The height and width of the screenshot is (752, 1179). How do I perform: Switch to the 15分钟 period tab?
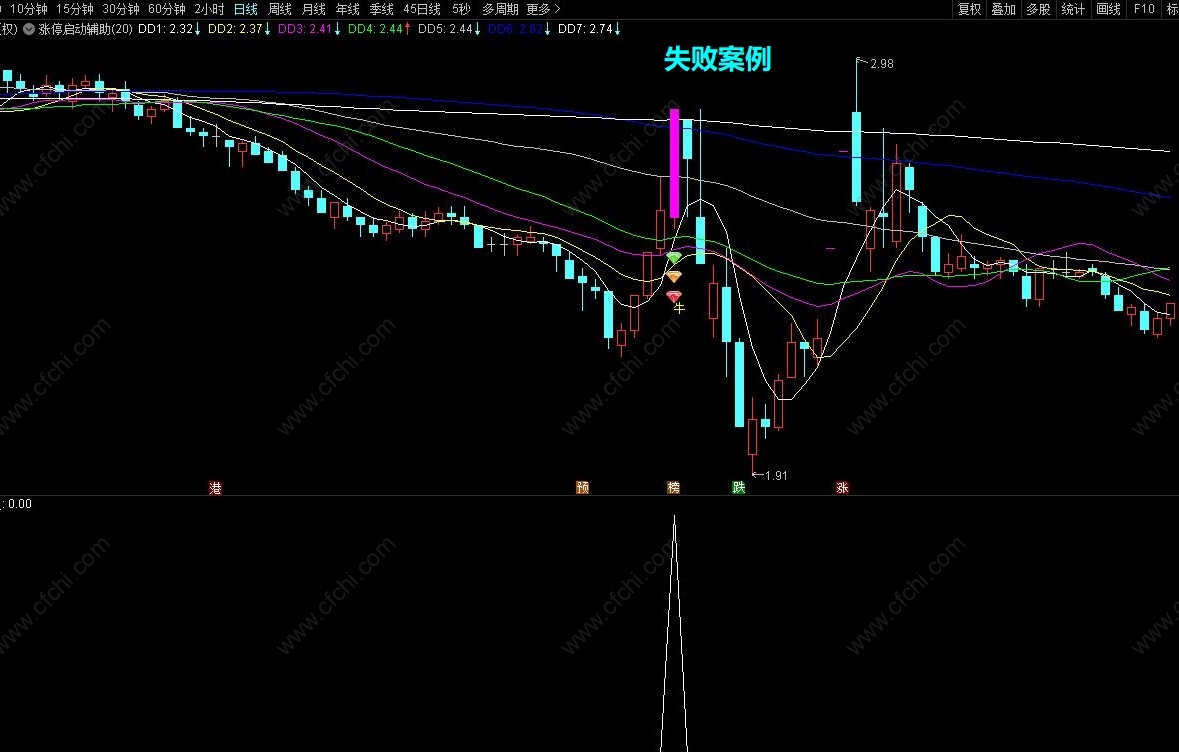(x=75, y=9)
